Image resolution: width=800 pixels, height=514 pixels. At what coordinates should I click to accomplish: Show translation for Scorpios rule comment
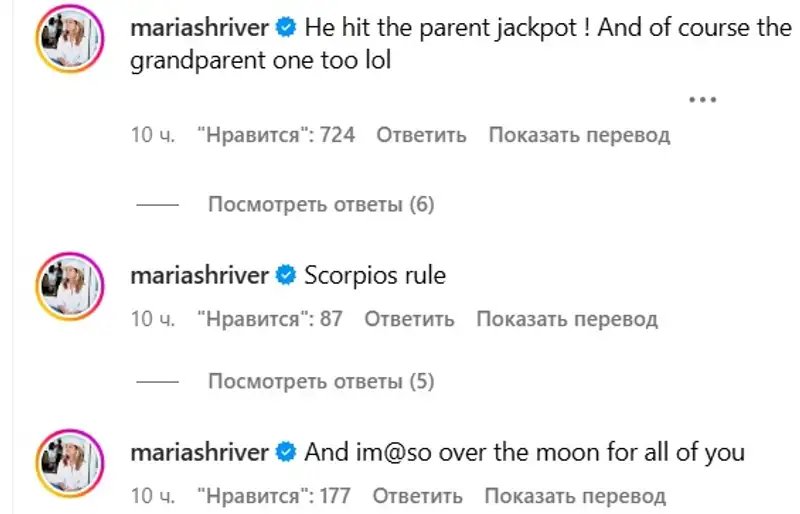[567, 319]
